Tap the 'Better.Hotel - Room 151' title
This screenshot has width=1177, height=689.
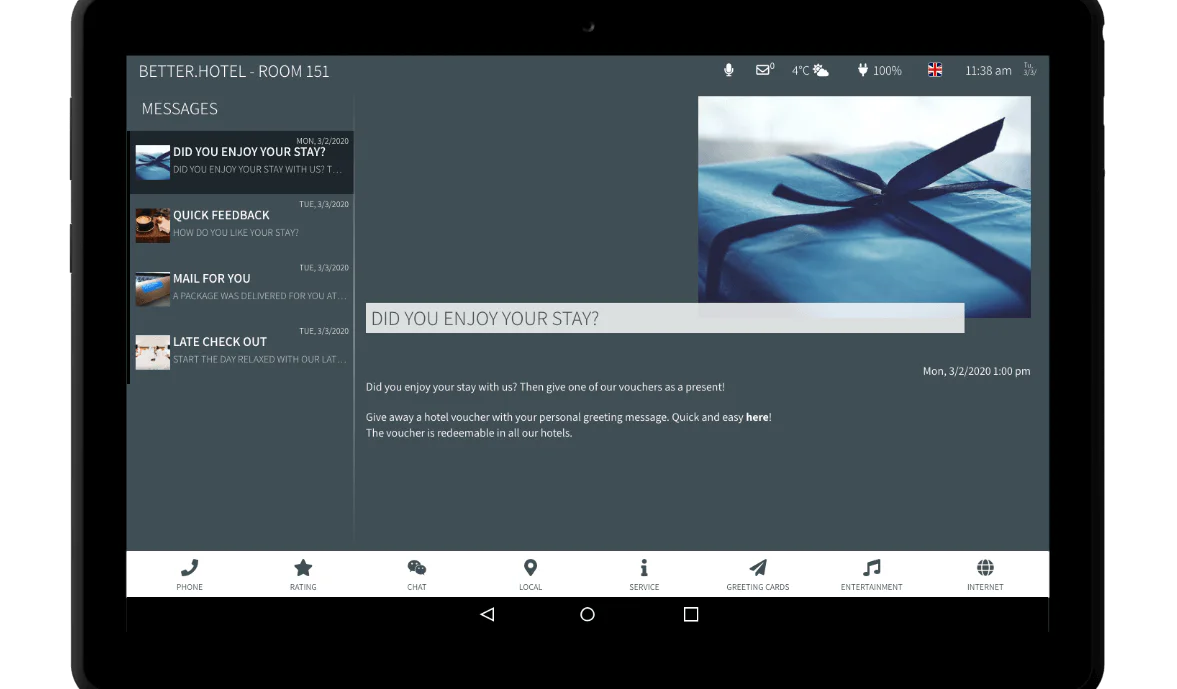pyautogui.click(x=233, y=71)
